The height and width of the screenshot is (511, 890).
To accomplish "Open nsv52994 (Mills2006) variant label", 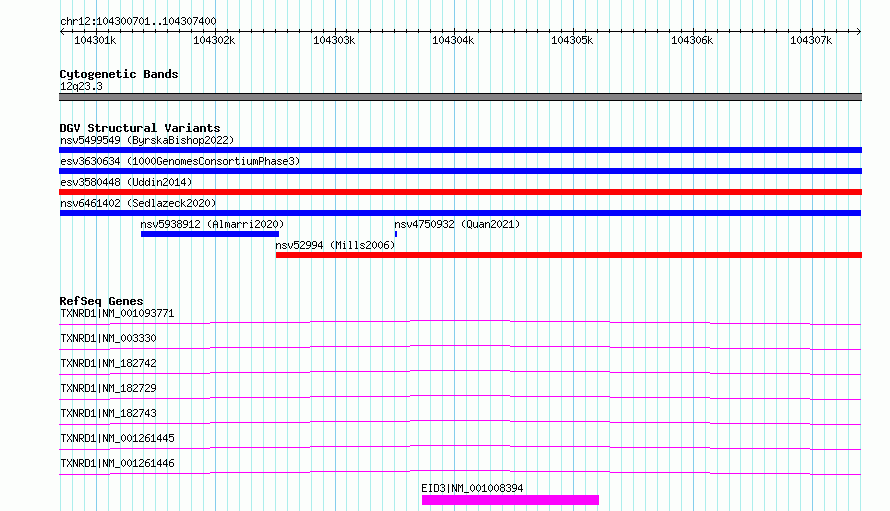I will 335,245.
